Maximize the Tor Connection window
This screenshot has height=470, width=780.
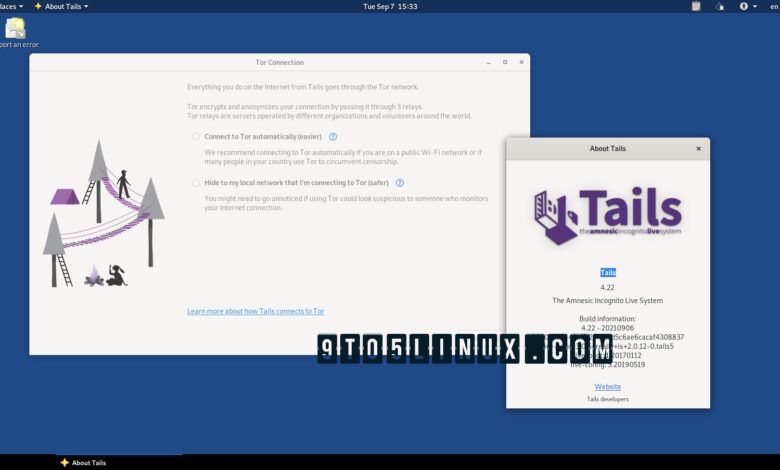505,63
